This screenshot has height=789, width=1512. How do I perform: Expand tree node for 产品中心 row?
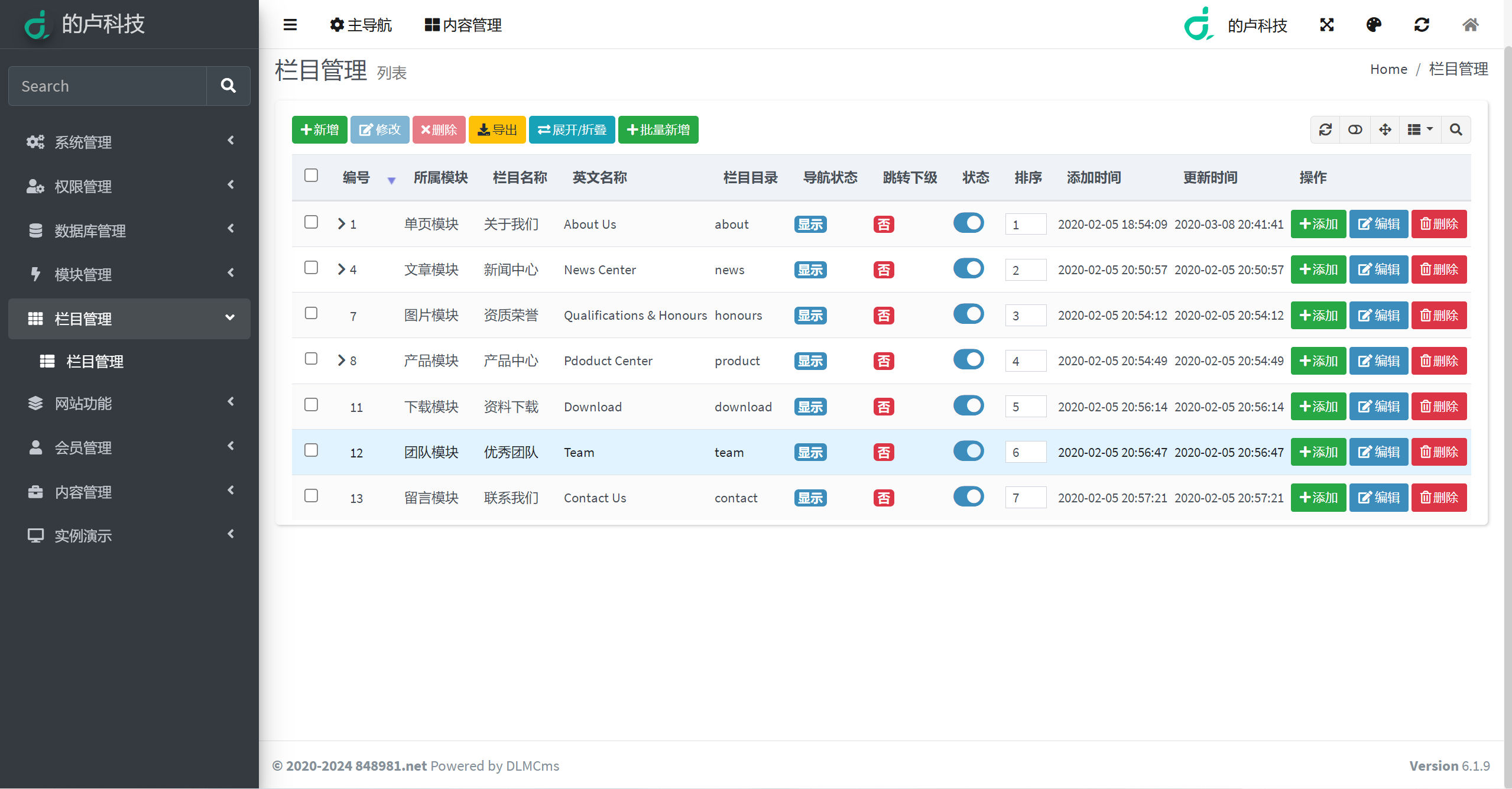coord(340,360)
